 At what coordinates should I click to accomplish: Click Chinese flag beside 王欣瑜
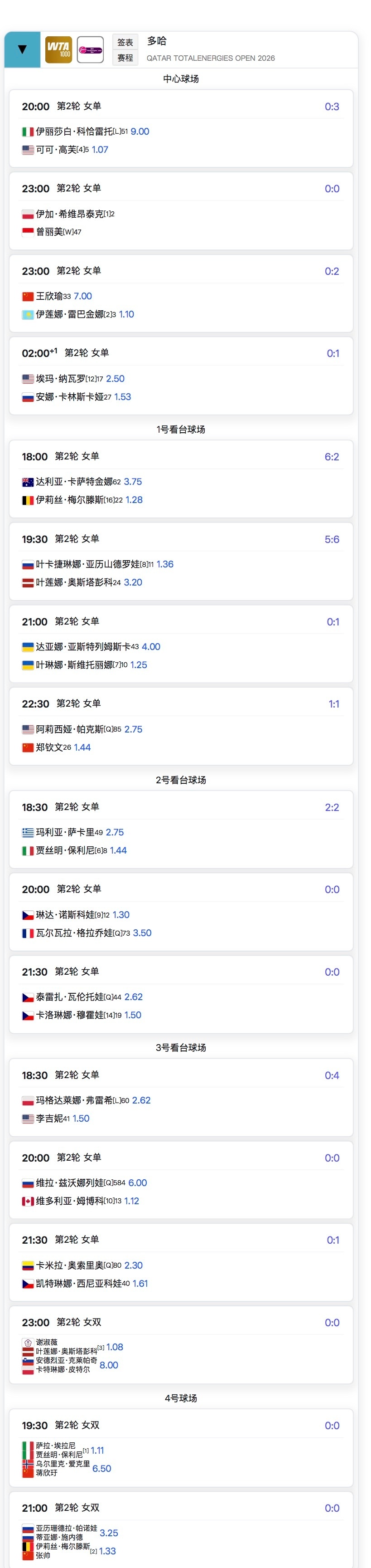(x=28, y=297)
